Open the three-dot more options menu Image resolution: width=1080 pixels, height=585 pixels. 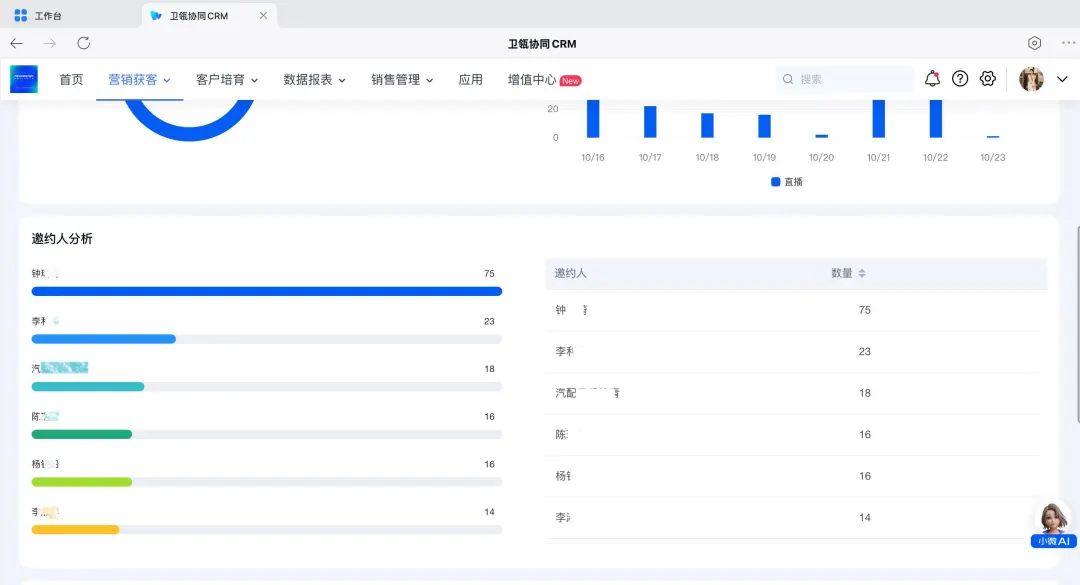point(1068,43)
